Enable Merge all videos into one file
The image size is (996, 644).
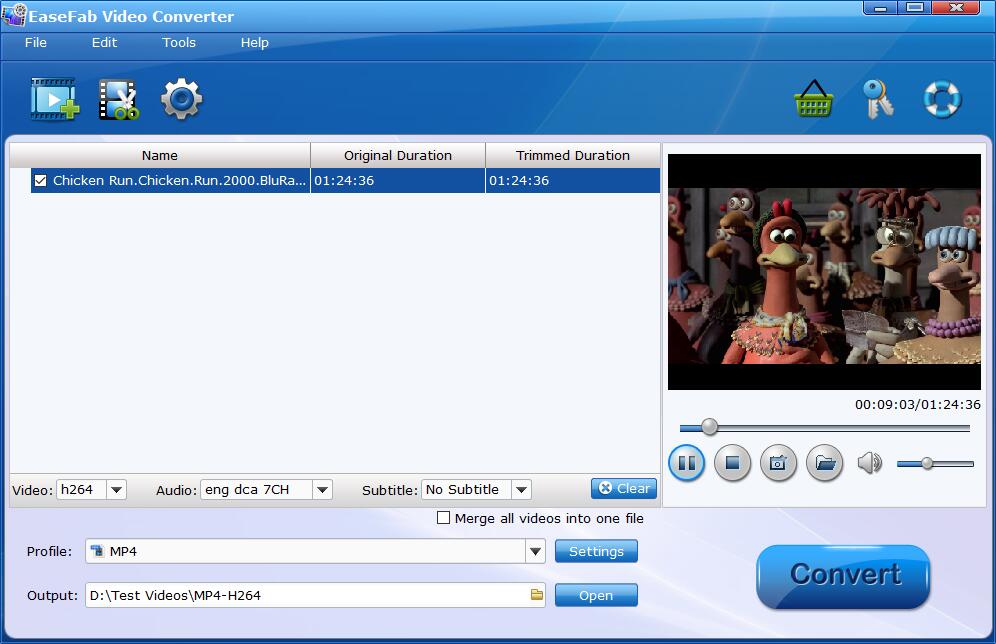pyautogui.click(x=443, y=518)
